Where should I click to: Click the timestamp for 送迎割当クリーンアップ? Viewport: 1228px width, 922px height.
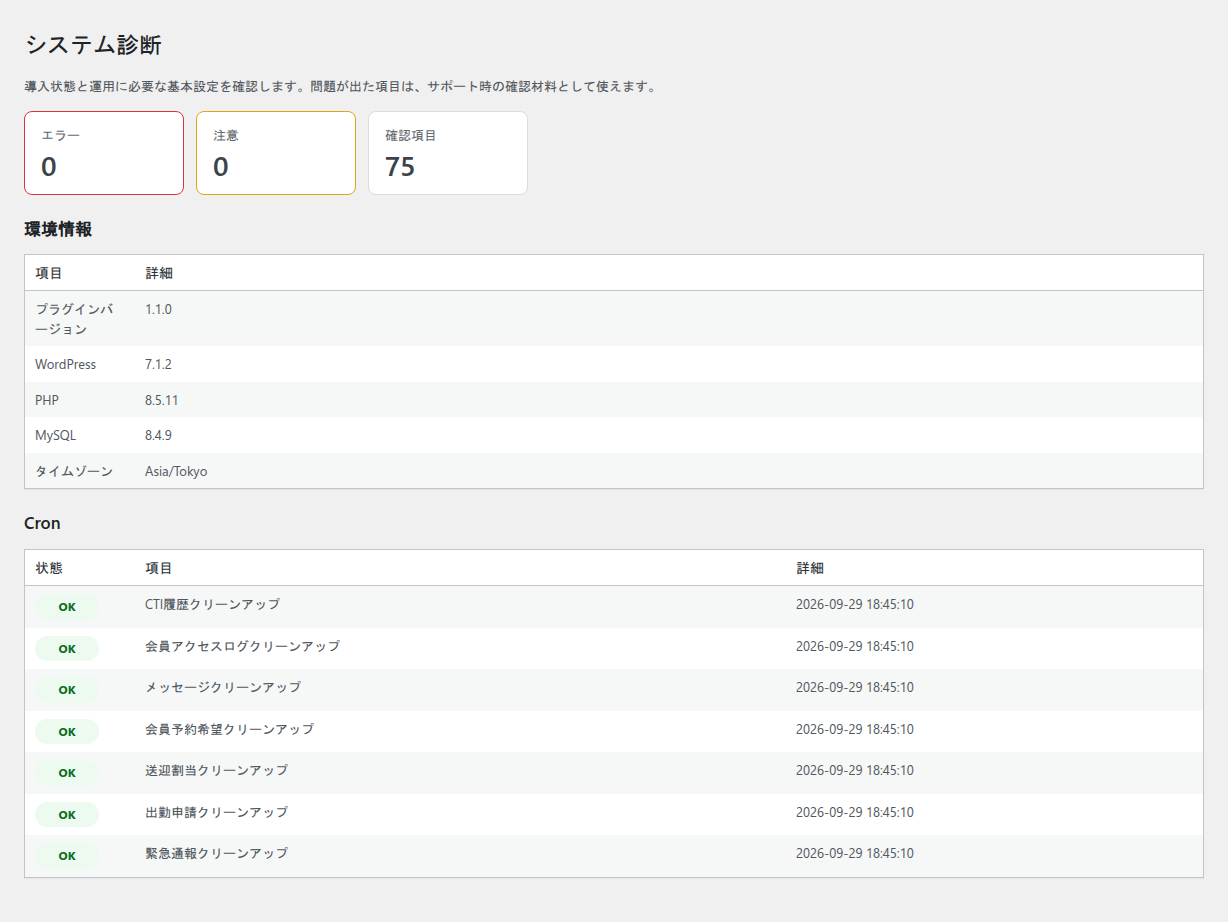coord(855,771)
